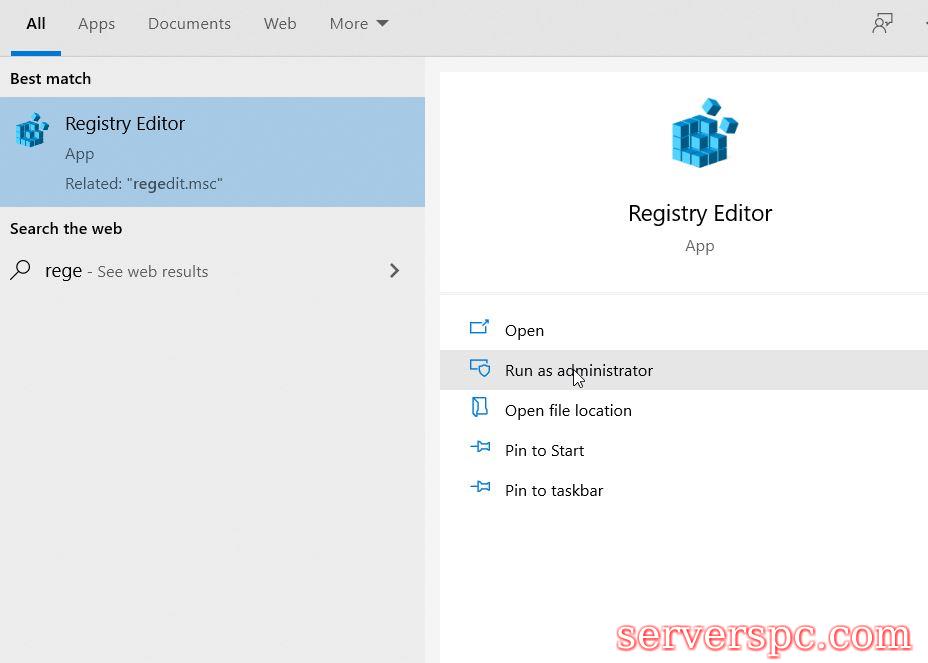Select the Web search tab
The width and height of the screenshot is (928, 663).
click(x=280, y=24)
